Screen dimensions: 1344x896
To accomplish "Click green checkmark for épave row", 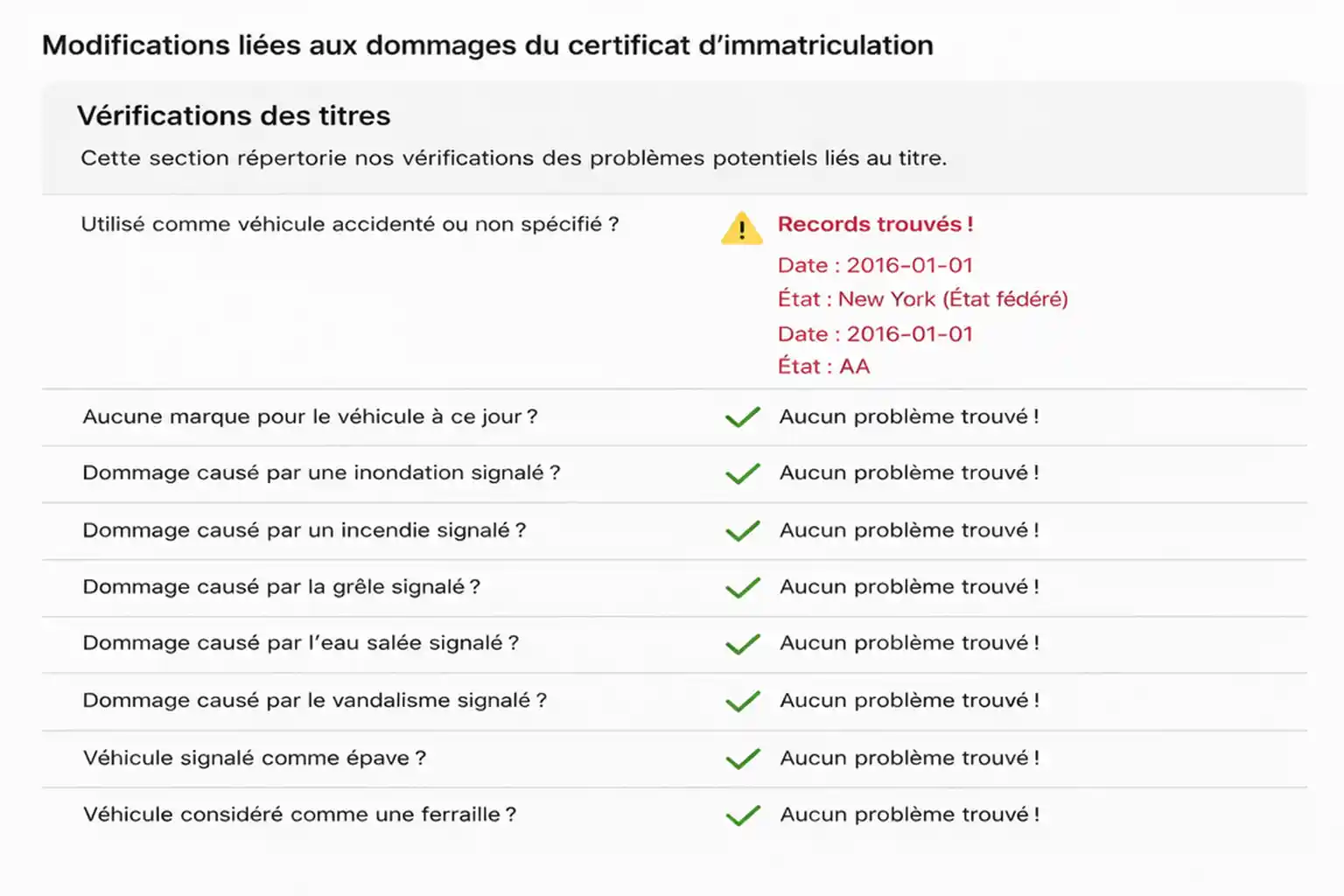I will pyautogui.click(x=742, y=759).
